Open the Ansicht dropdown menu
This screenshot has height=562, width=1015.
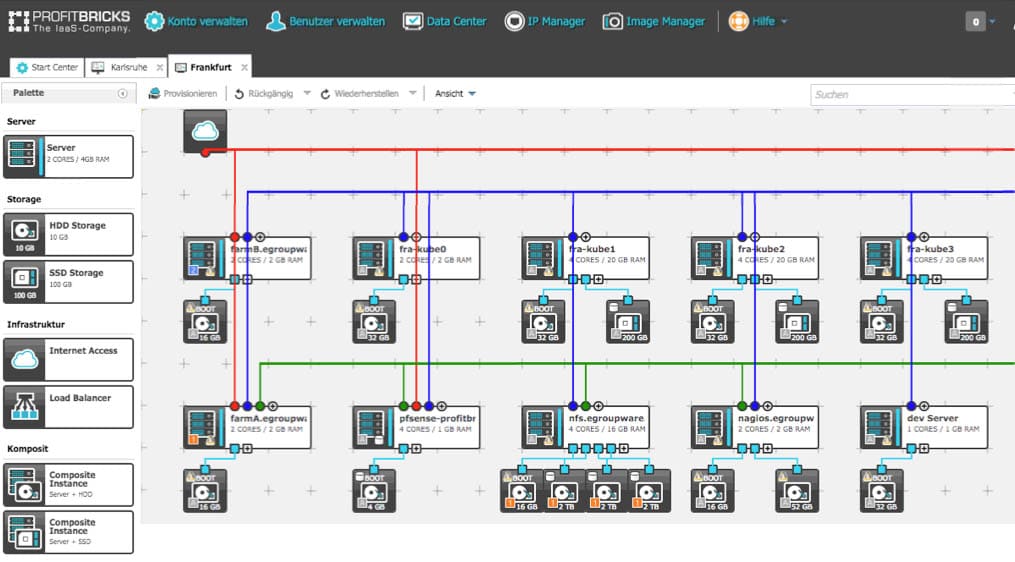pyautogui.click(x=455, y=94)
